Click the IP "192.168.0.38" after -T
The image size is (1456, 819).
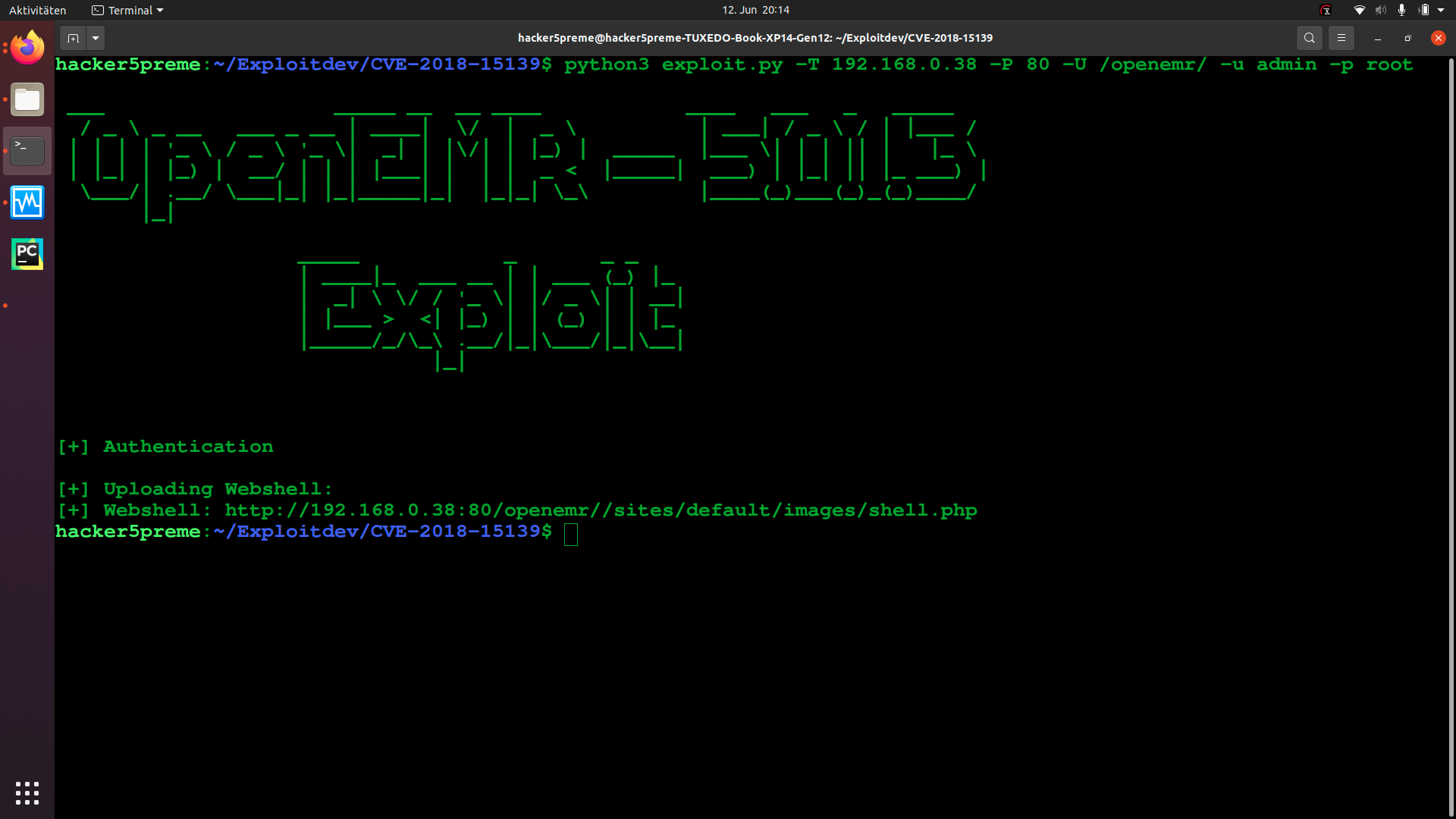tap(904, 64)
